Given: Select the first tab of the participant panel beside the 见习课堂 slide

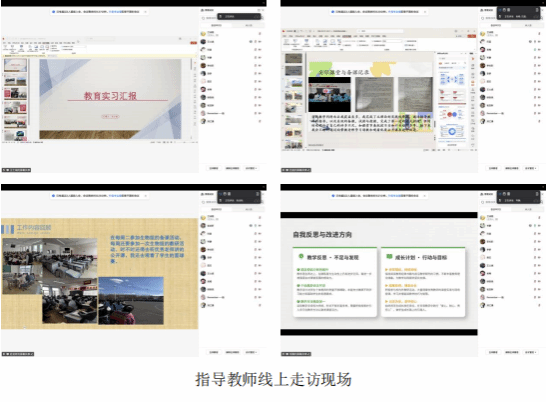Looking at the screenshot, I should [496, 25].
